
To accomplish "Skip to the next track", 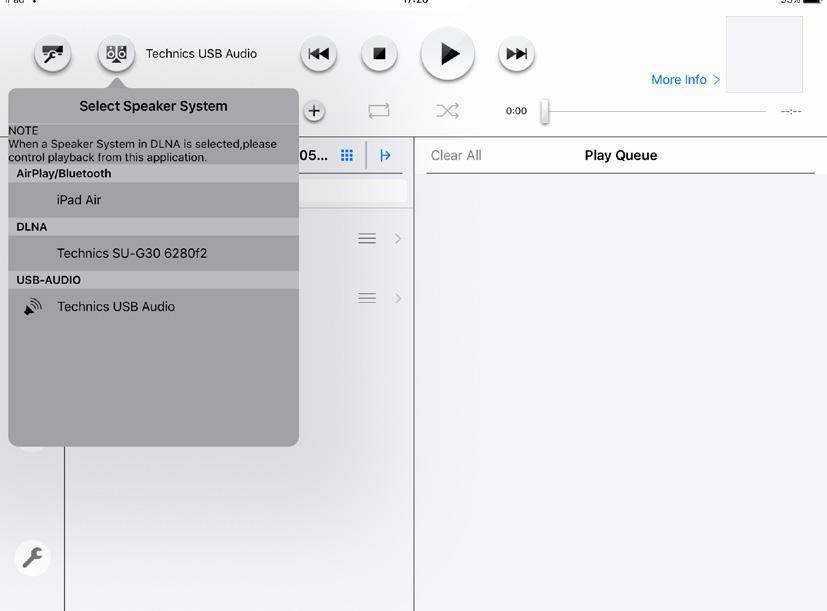I will 516,54.
